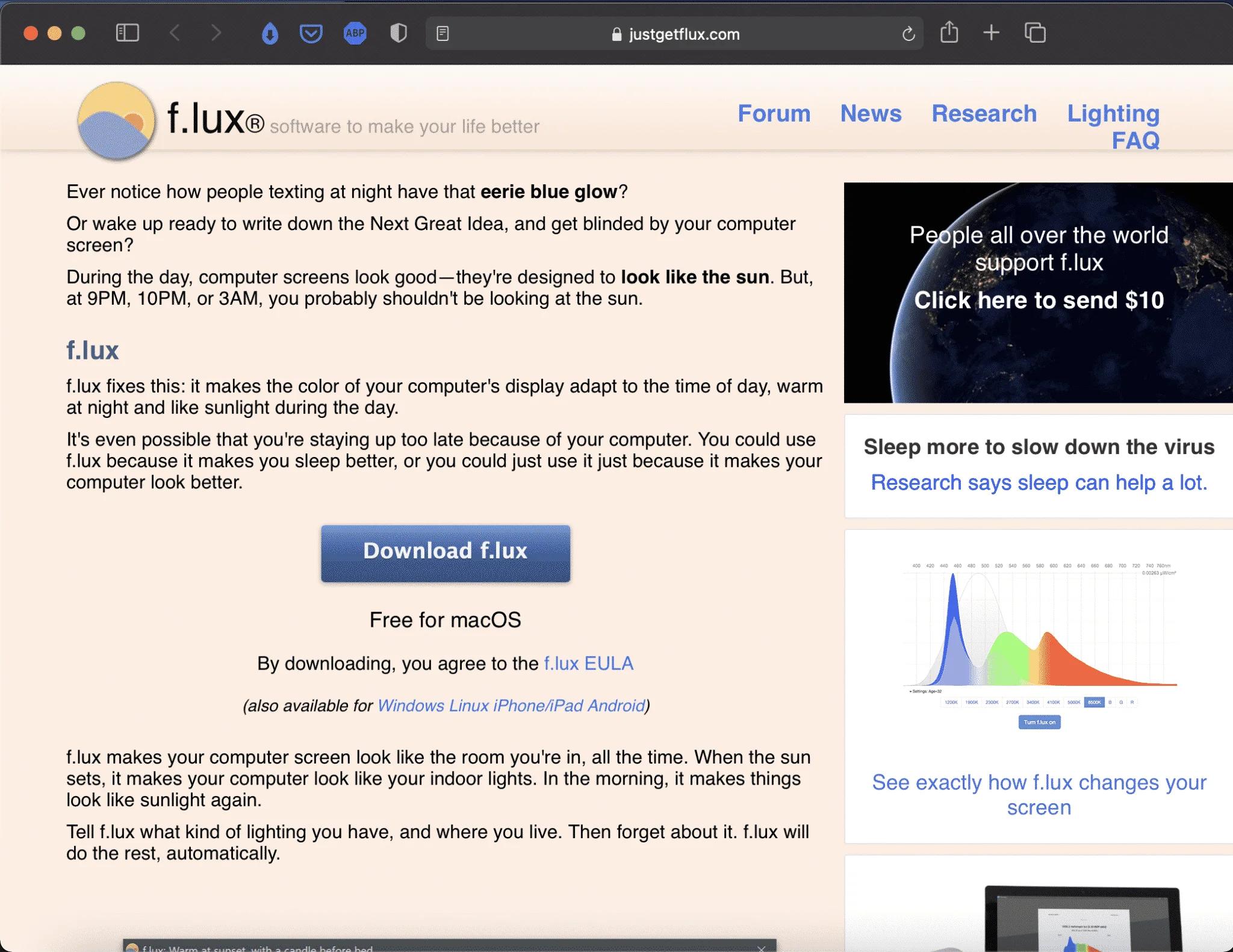
Task: Open the Forum navigation item
Action: 774,113
